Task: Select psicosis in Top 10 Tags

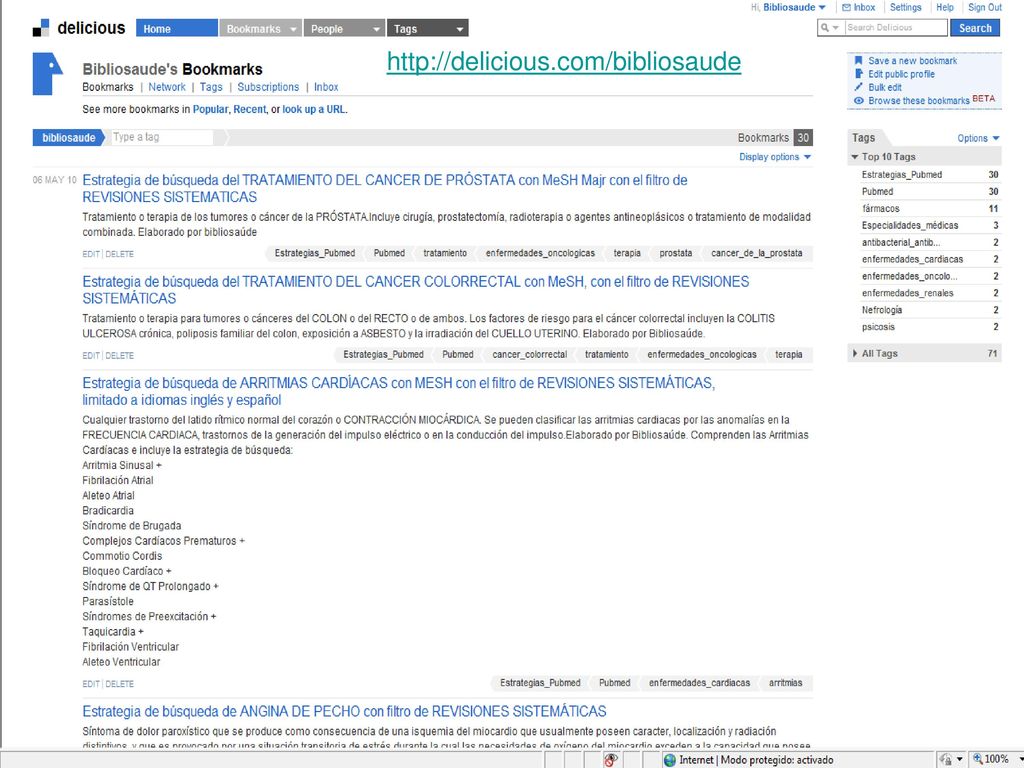Action: tap(878, 327)
